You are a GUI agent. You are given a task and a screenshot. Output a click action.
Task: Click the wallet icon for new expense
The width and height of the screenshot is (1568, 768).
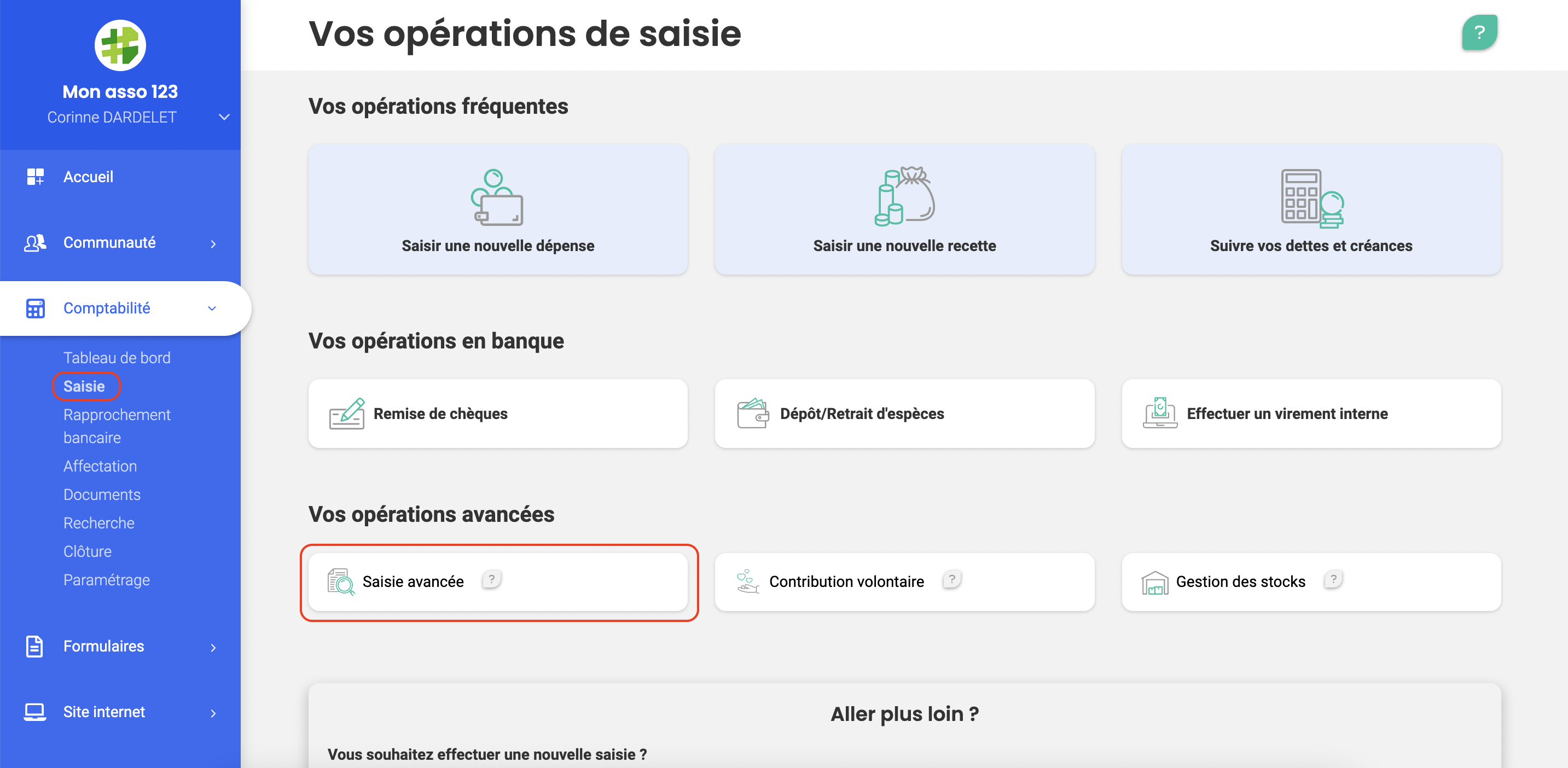[x=497, y=197]
